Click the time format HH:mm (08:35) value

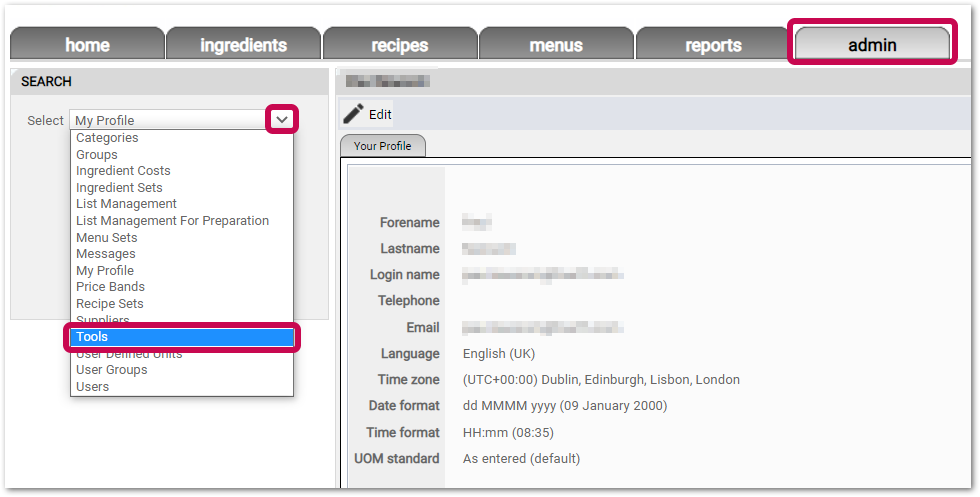coord(508,433)
